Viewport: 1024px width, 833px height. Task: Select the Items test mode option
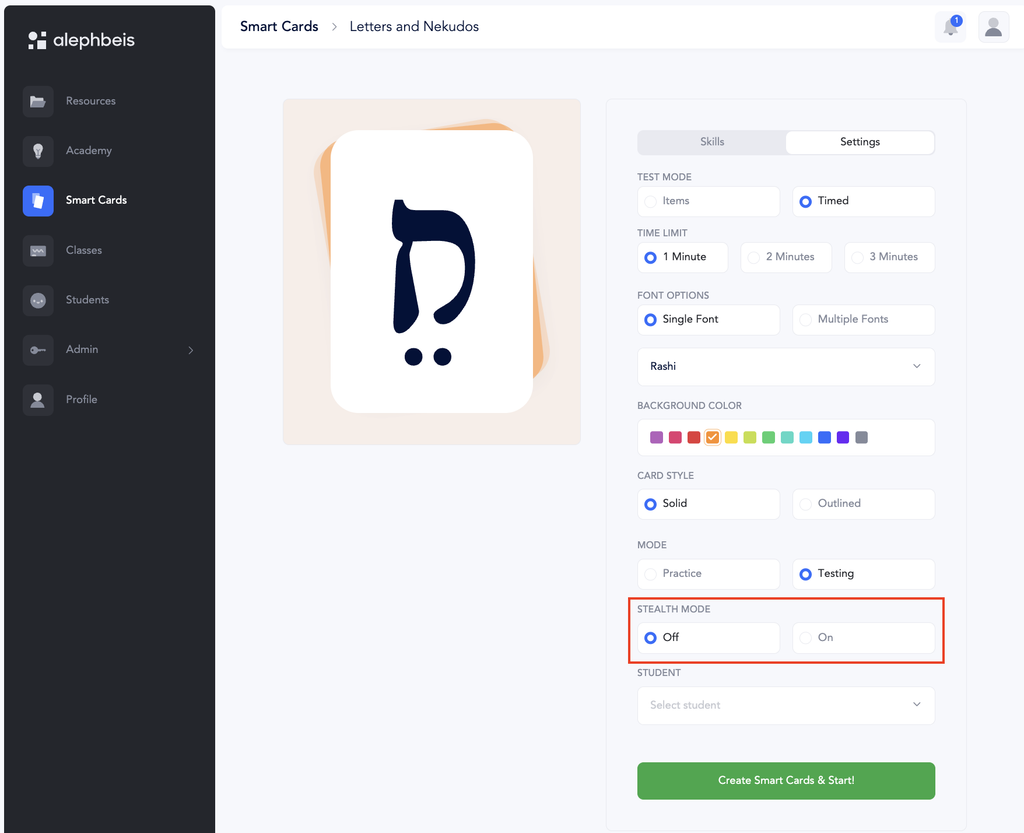(709, 201)
